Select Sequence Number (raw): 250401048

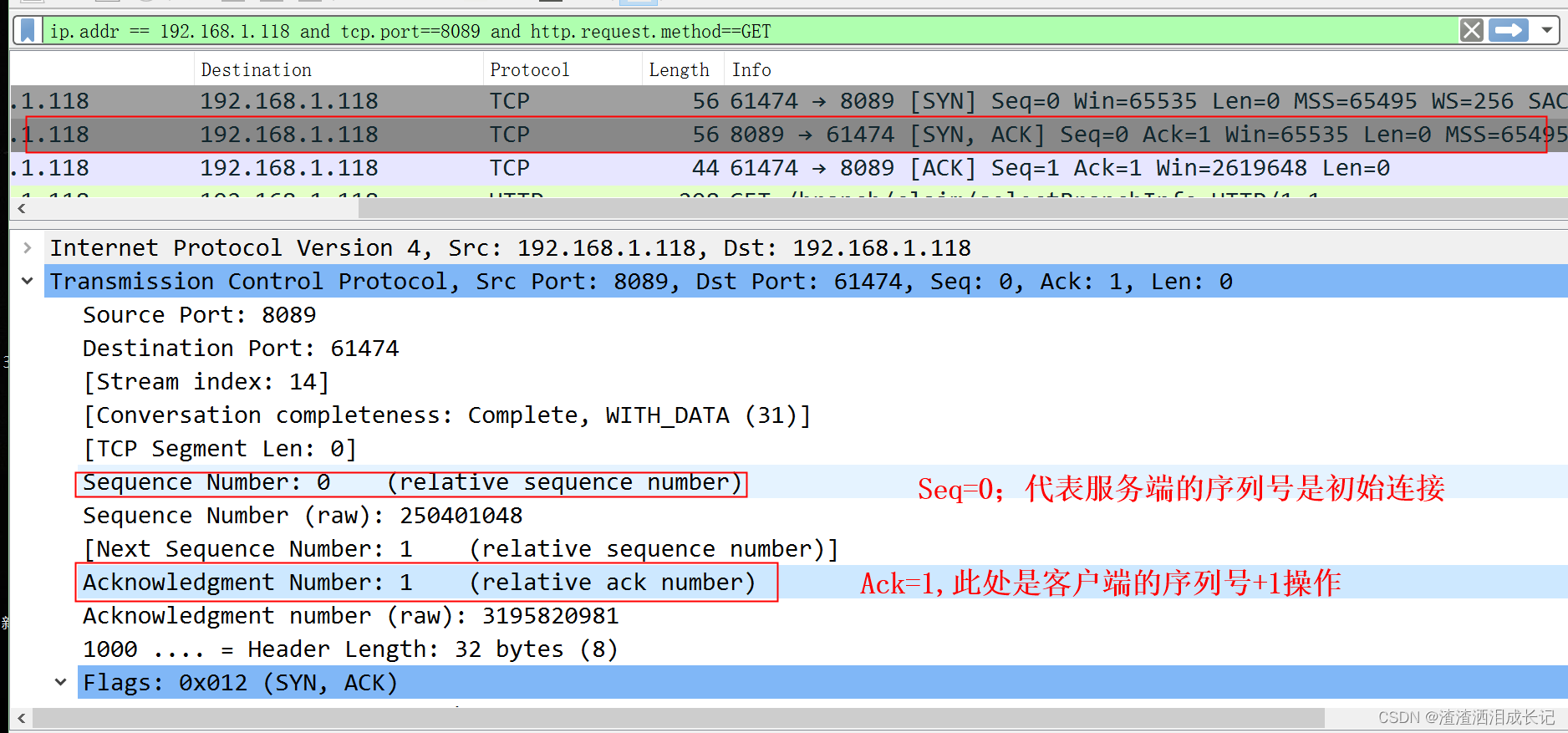pos(303,516)
